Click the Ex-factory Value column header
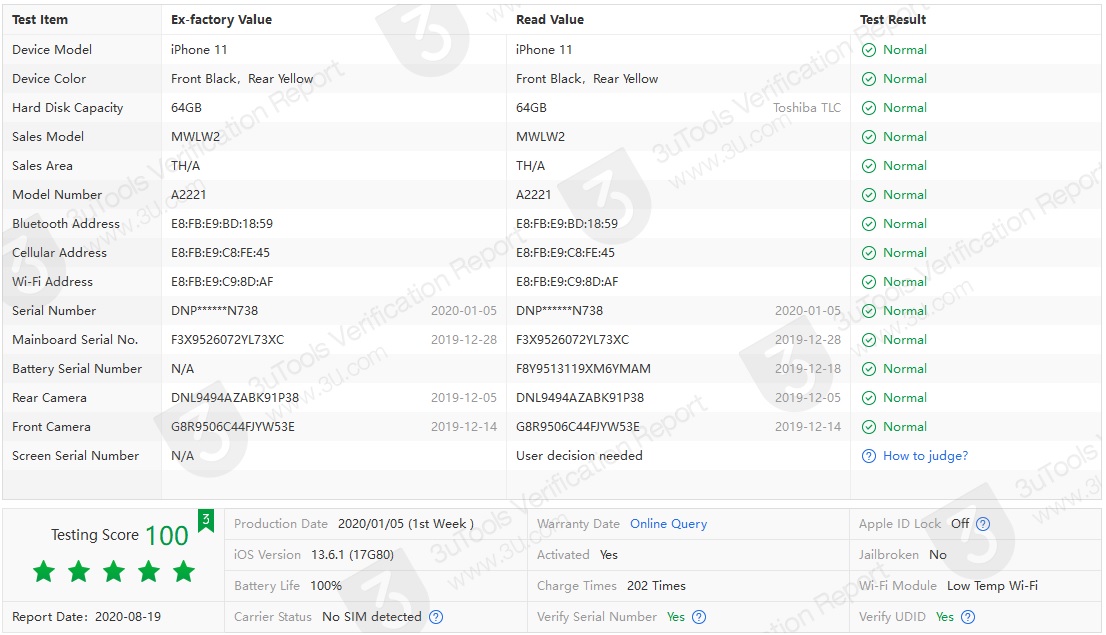Image resolution: width=1106 pixels, height=635 pixels. (x=221, y=20)
